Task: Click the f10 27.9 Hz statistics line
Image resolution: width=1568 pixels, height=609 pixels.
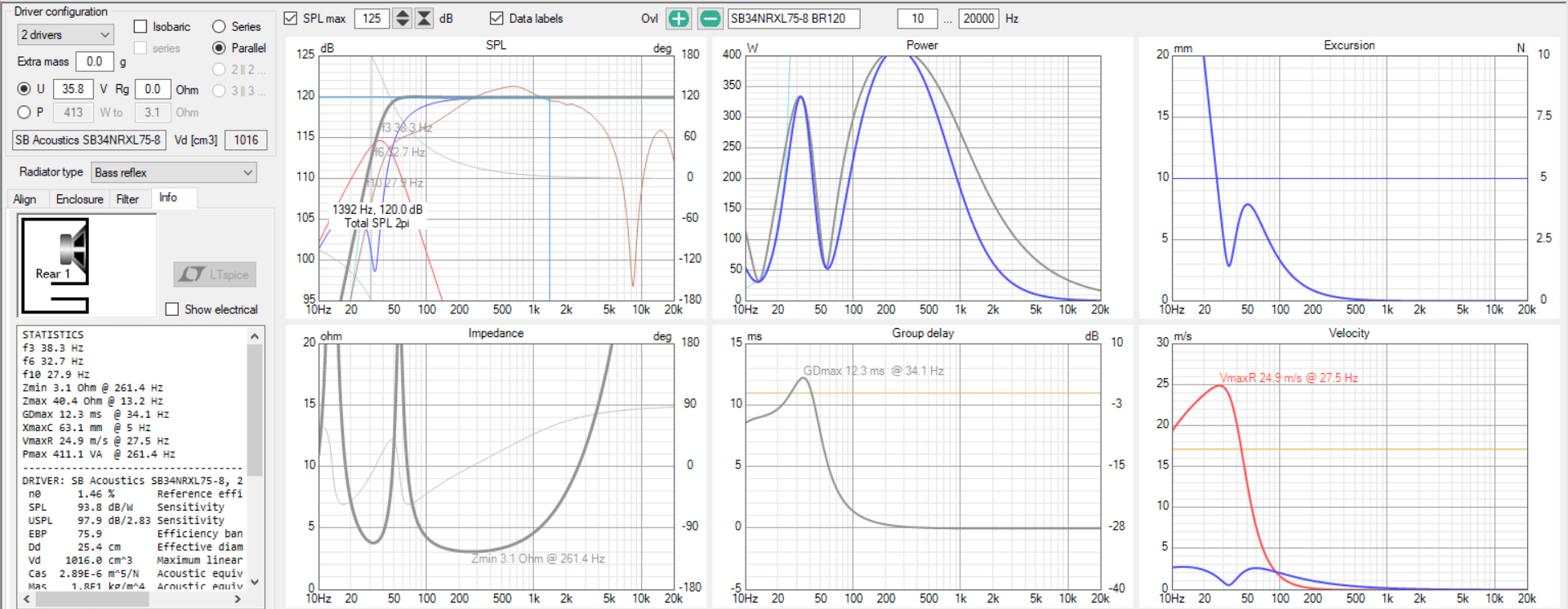Action: pyautogui.click(x=56, y=375)
